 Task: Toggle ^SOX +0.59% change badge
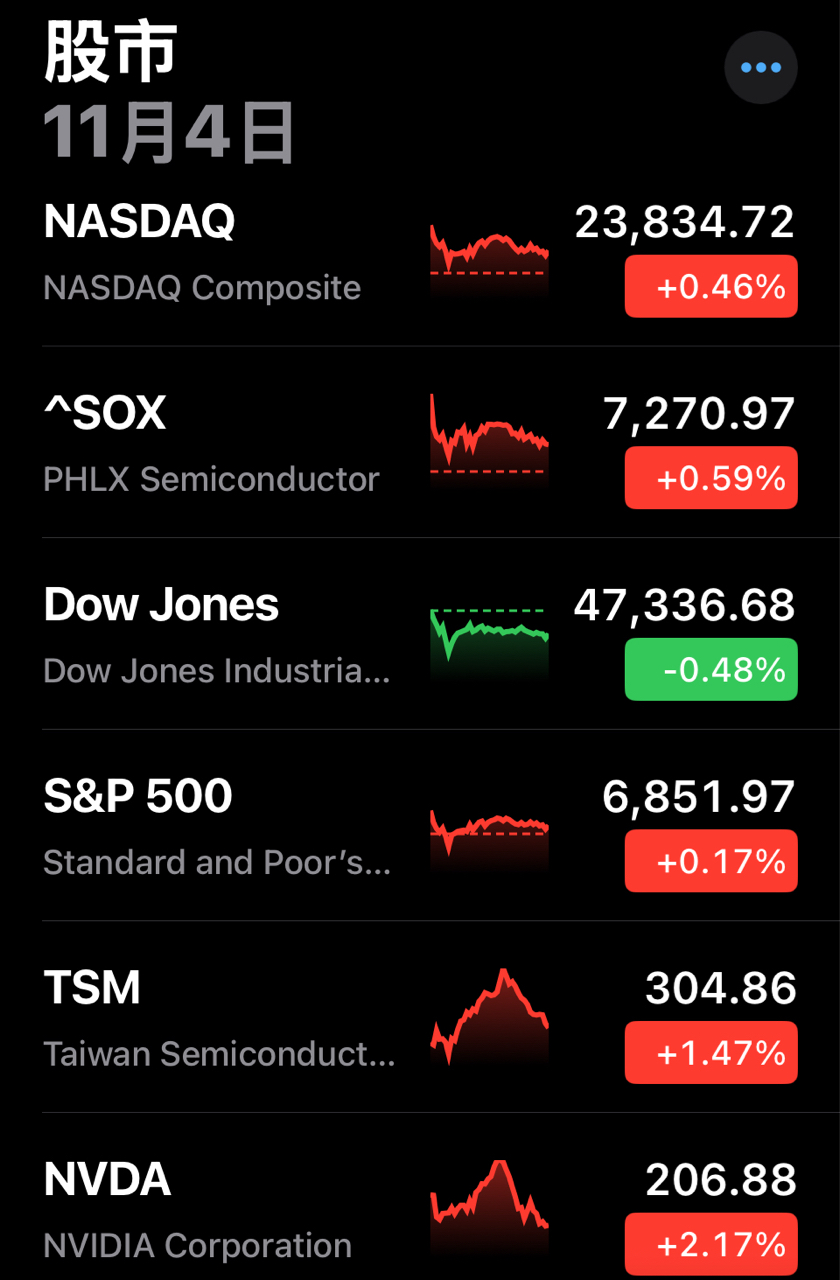coord(711,478)
